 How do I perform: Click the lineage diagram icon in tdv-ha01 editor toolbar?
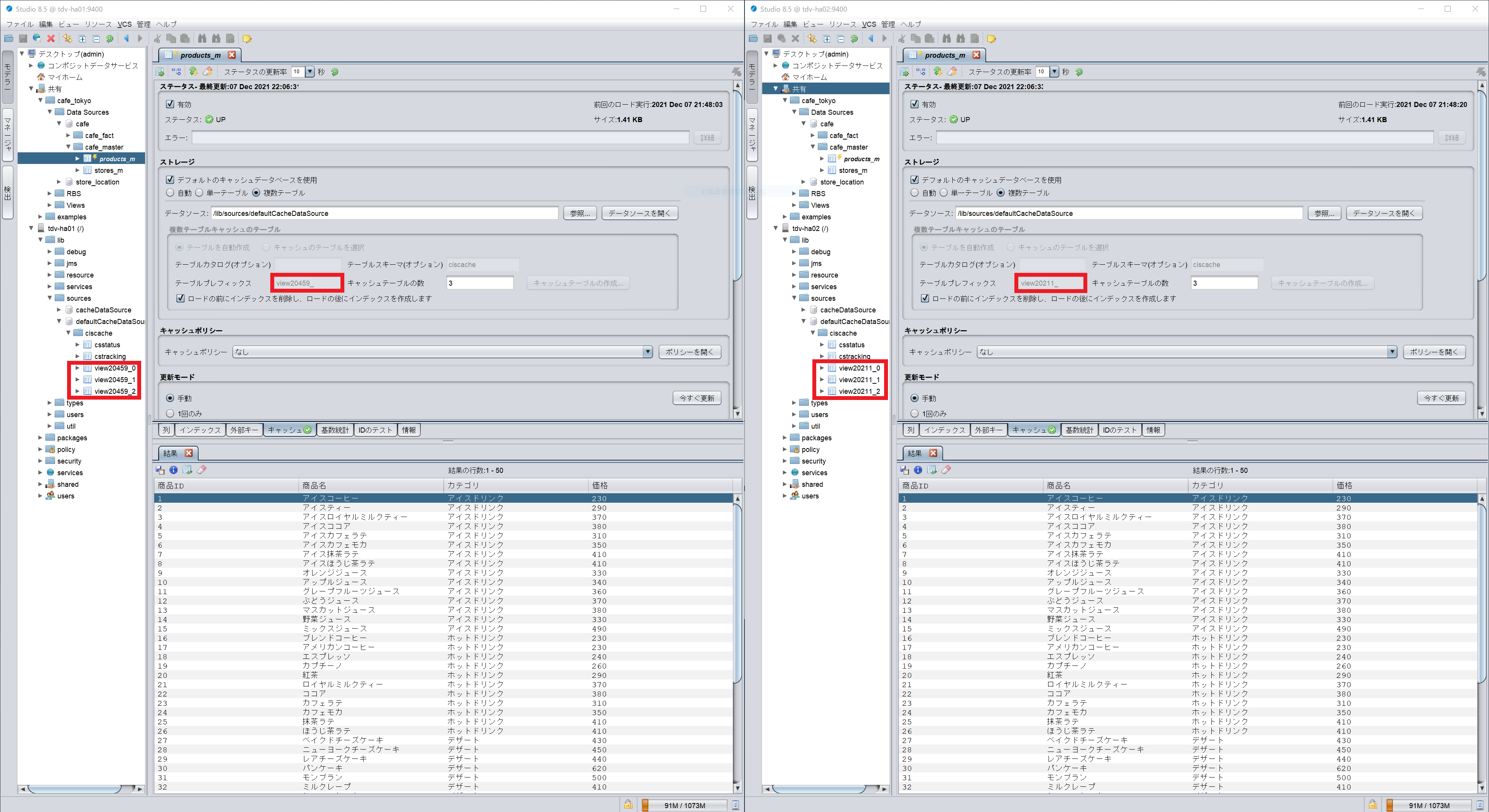(x=177, y=72)
